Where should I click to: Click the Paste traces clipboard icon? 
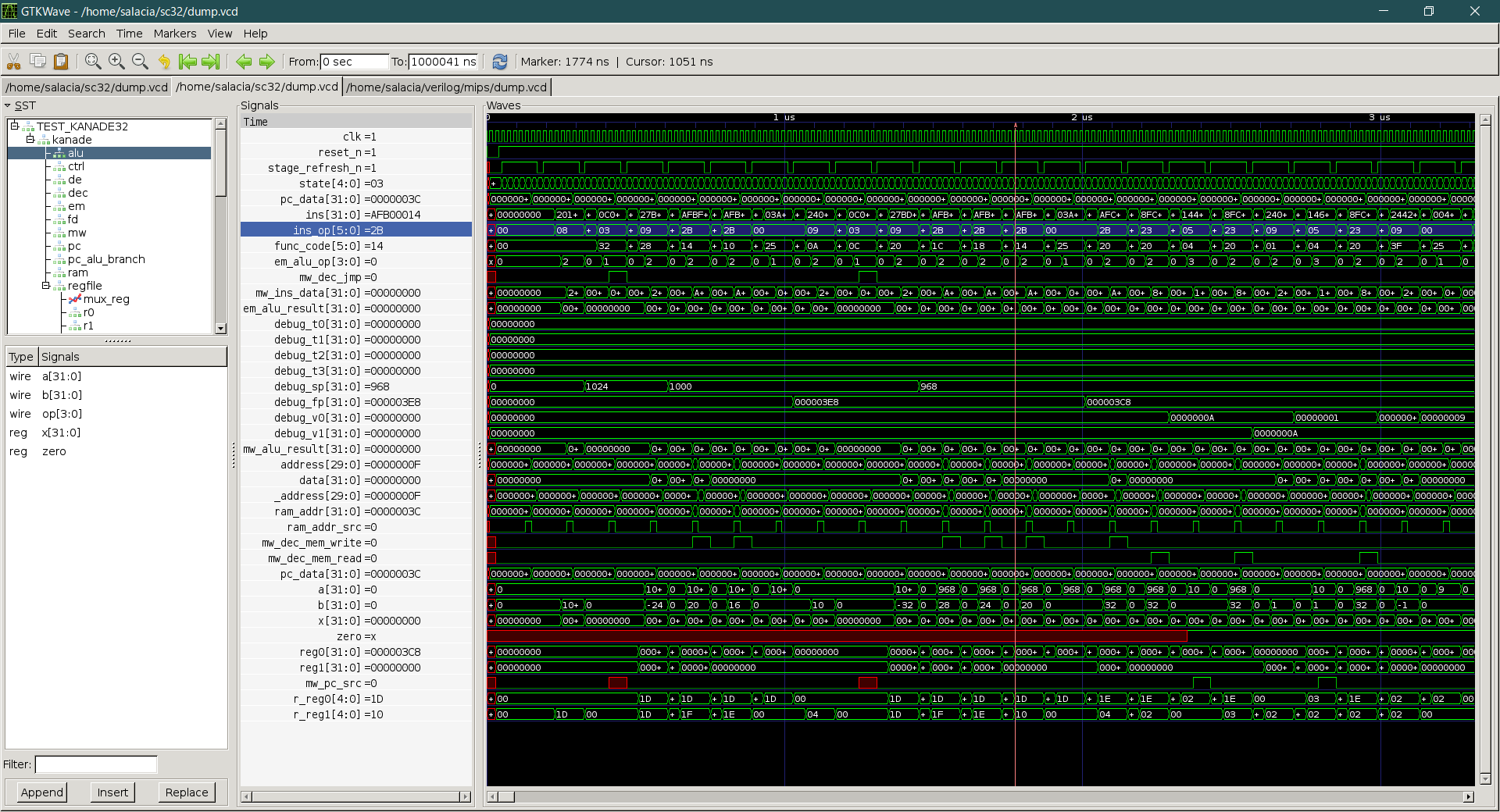pyautogui.click(x=61, y=62)
